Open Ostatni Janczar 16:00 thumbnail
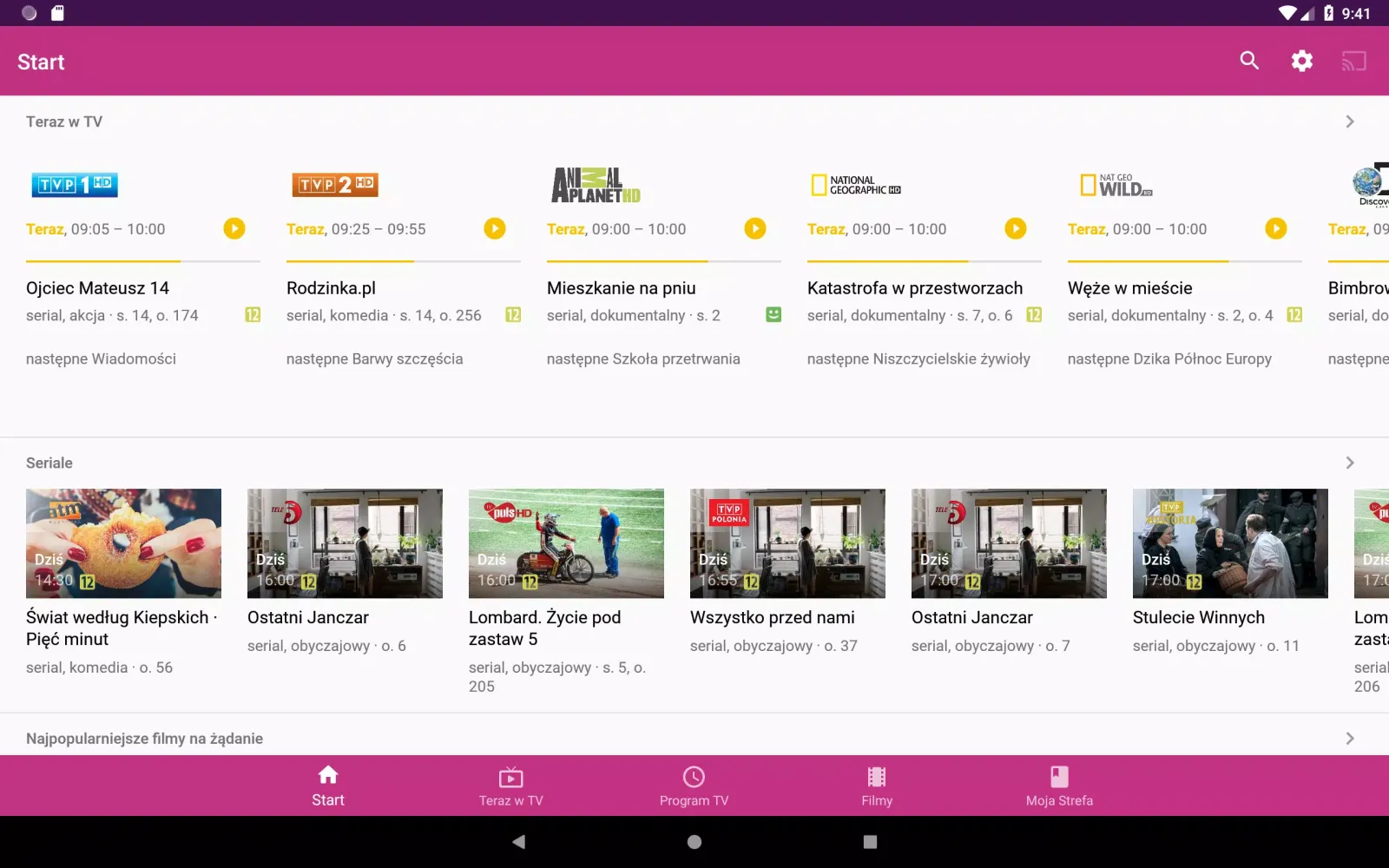 click(x=345, y=543)
